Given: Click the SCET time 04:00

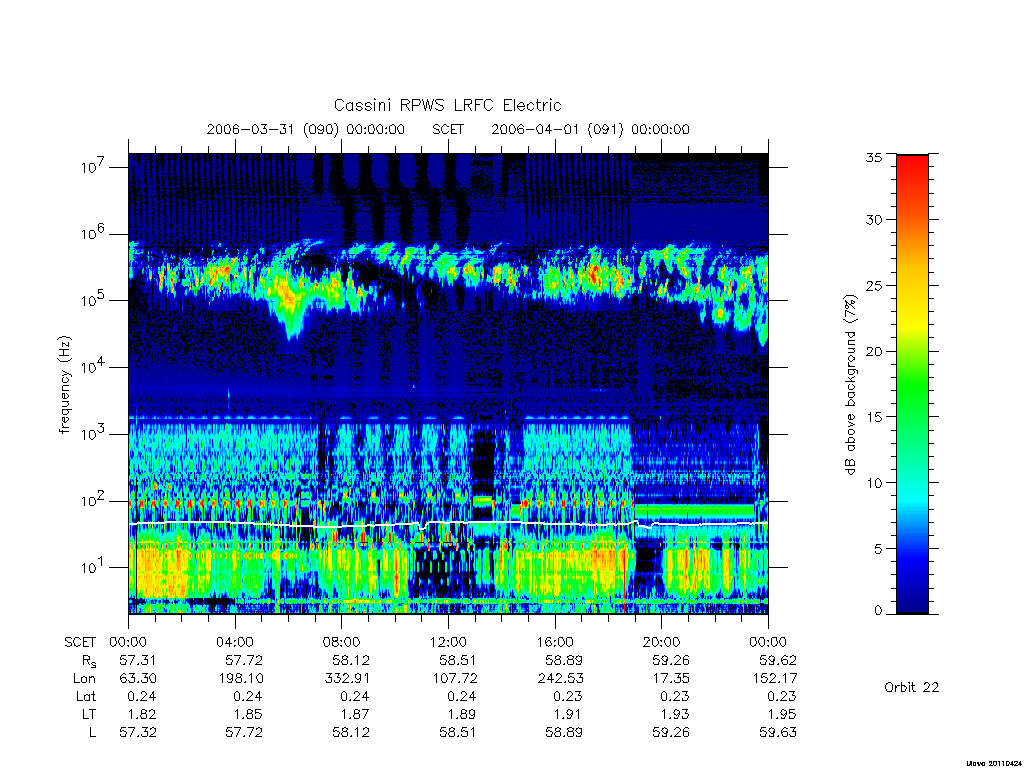Looking at the screenshot, I should [235, 642].
